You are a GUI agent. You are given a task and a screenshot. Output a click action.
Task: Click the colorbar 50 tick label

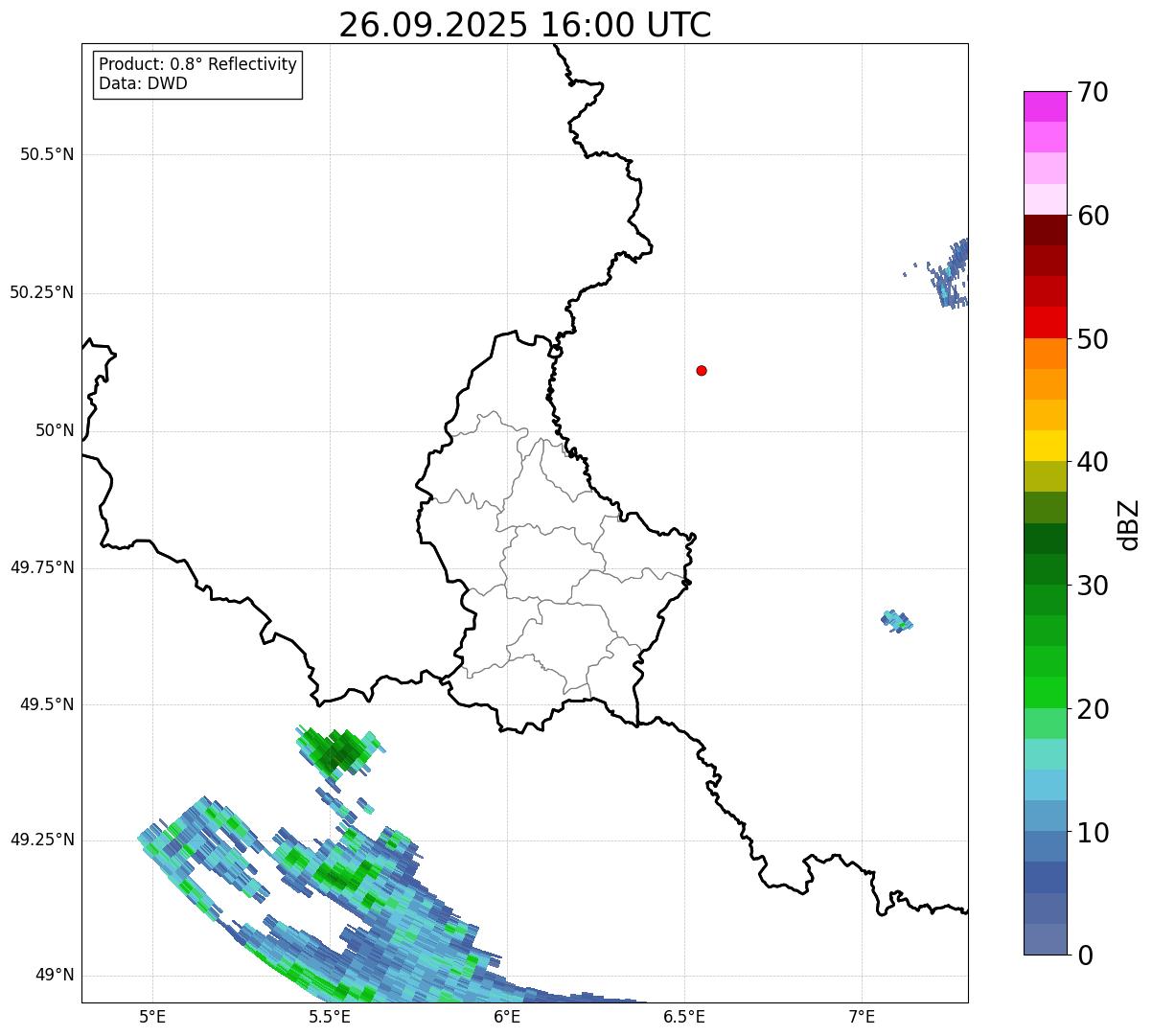[x=1093, y=339]
